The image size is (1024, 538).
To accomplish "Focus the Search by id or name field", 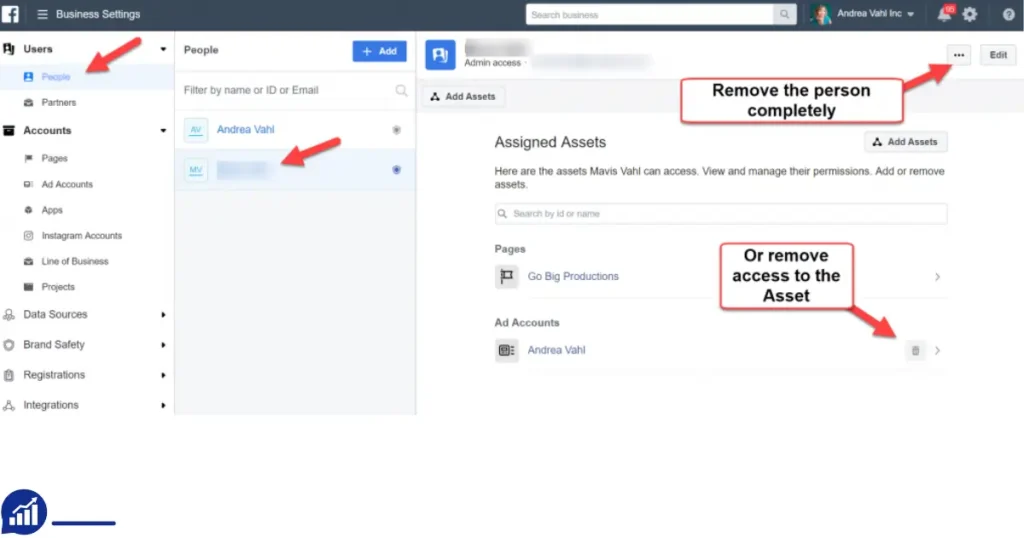I will [x=721, y=214].
